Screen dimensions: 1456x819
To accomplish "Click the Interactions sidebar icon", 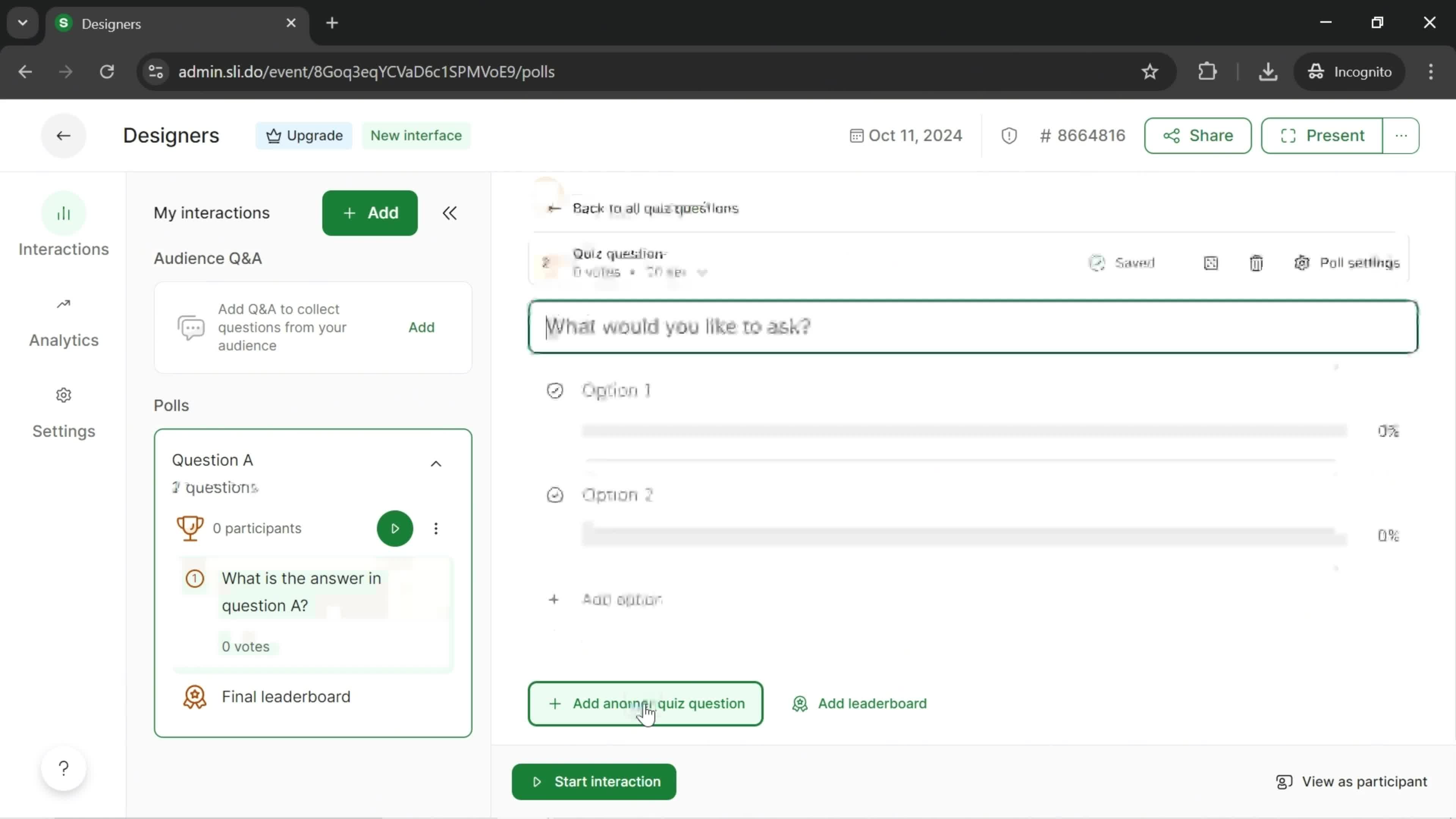I will click(63, 214).
